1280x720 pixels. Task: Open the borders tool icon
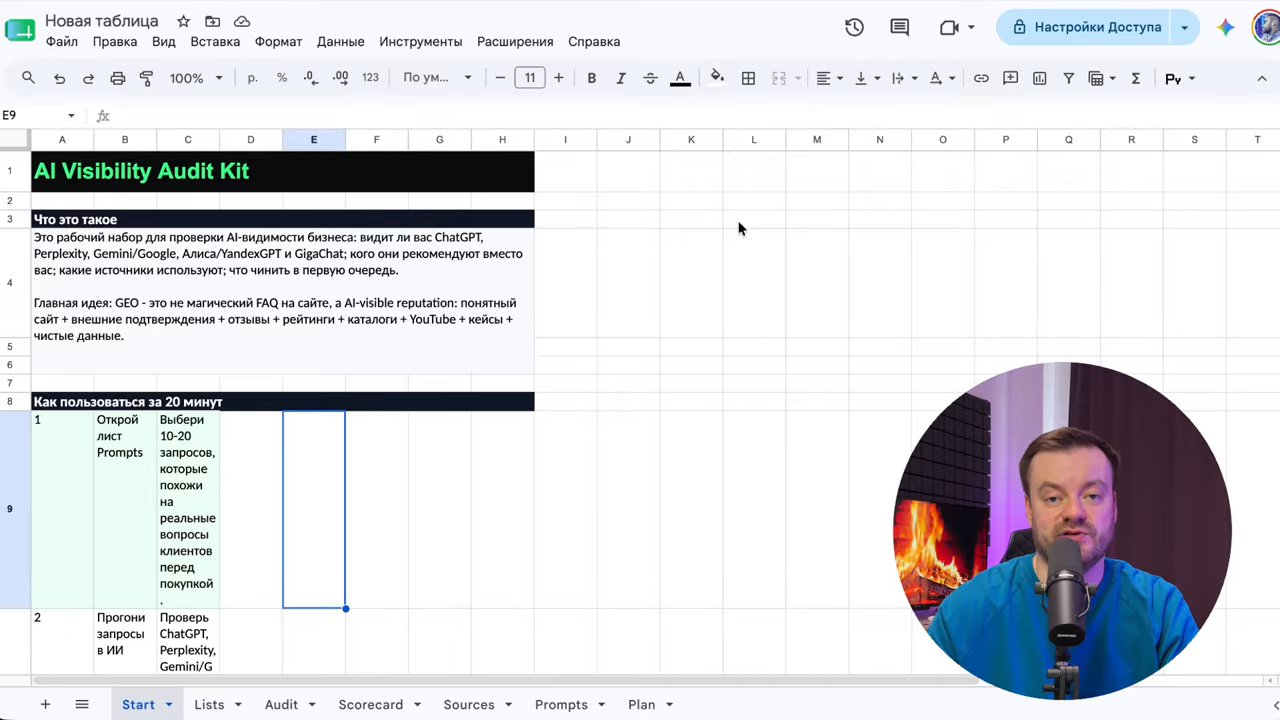pyautogui.click(x=748, y=78)
